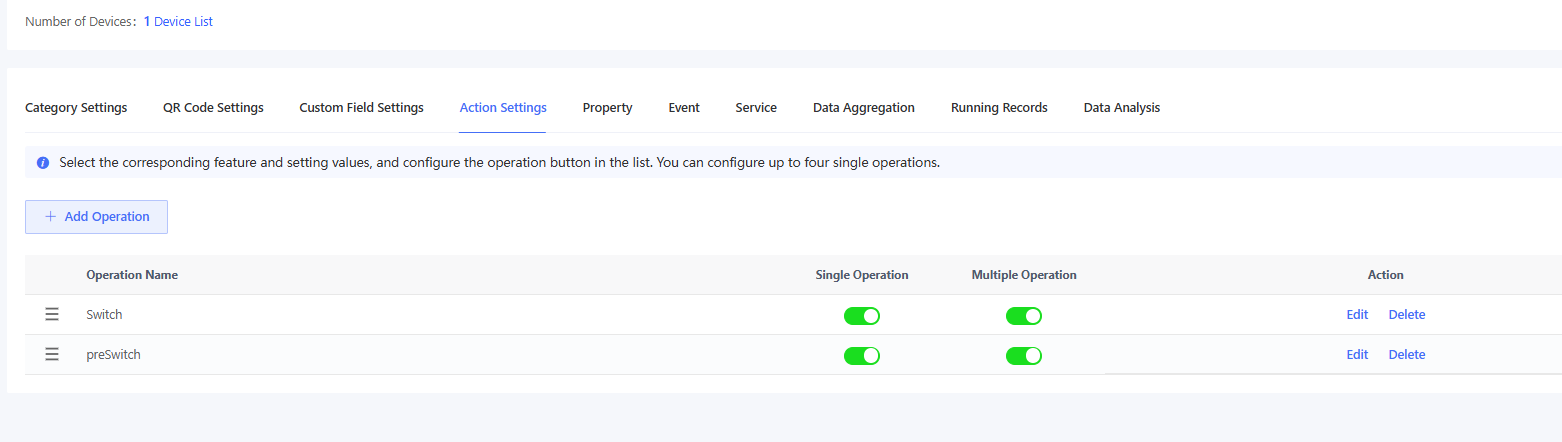Screen dimensions: 1562x442
Task: Open the Device List link
Action: [x=183, y=21]
